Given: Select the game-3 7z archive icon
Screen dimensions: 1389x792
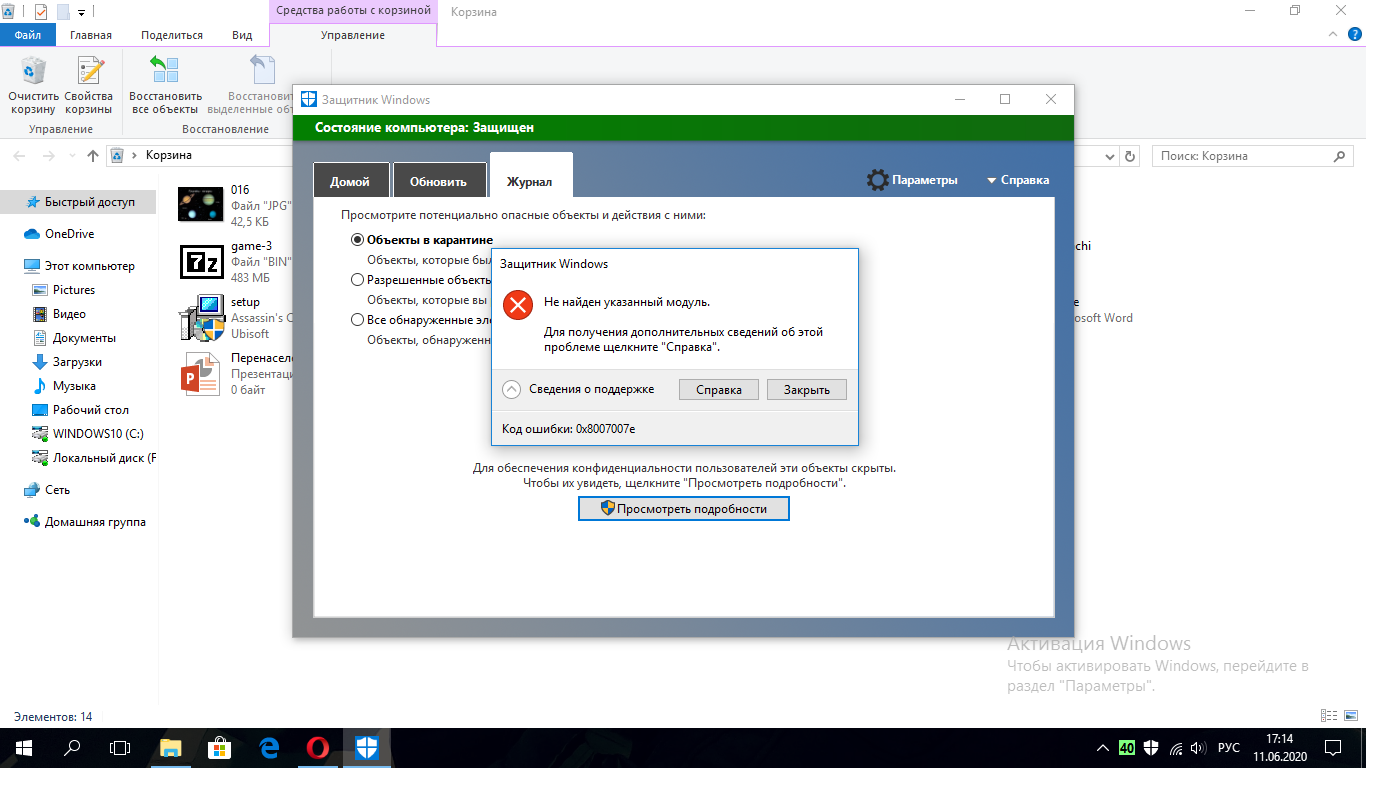Looking at the screenshot, I should click(x=200, y=262).
